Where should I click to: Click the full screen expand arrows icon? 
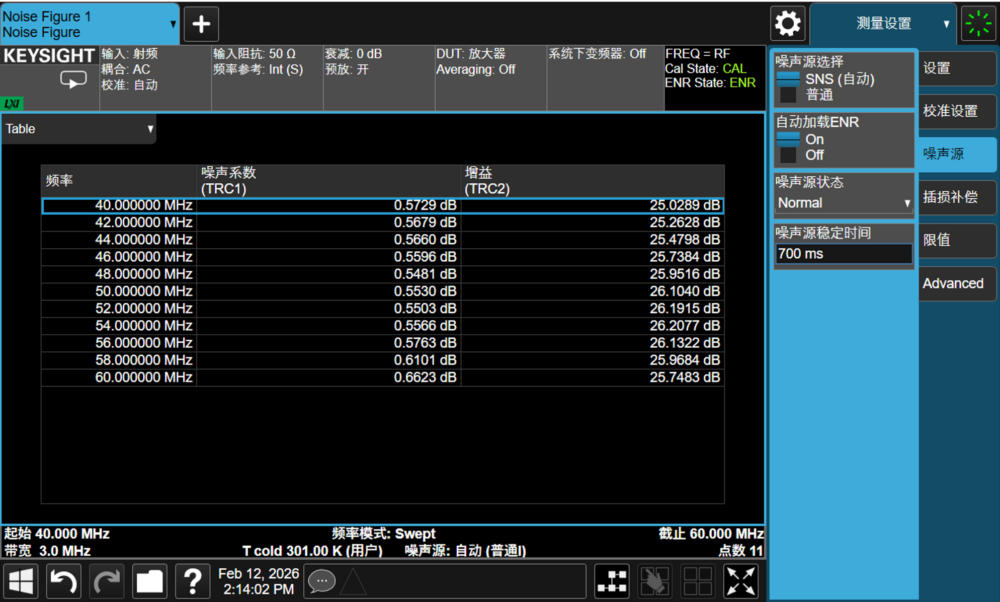pos(741,581)
